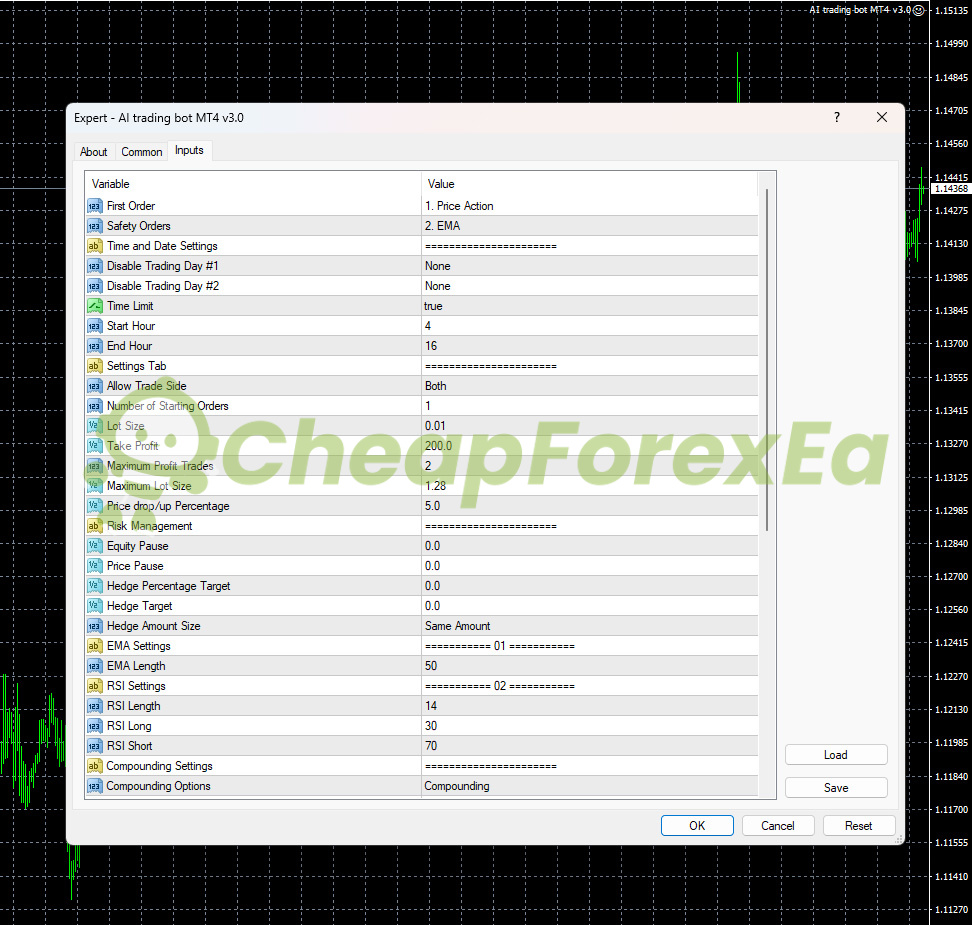Click the Reset button

point(858,825)
